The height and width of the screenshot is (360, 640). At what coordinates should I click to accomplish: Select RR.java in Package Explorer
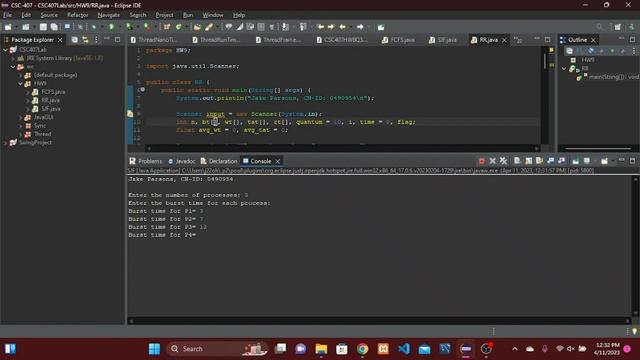coord(50,100)
